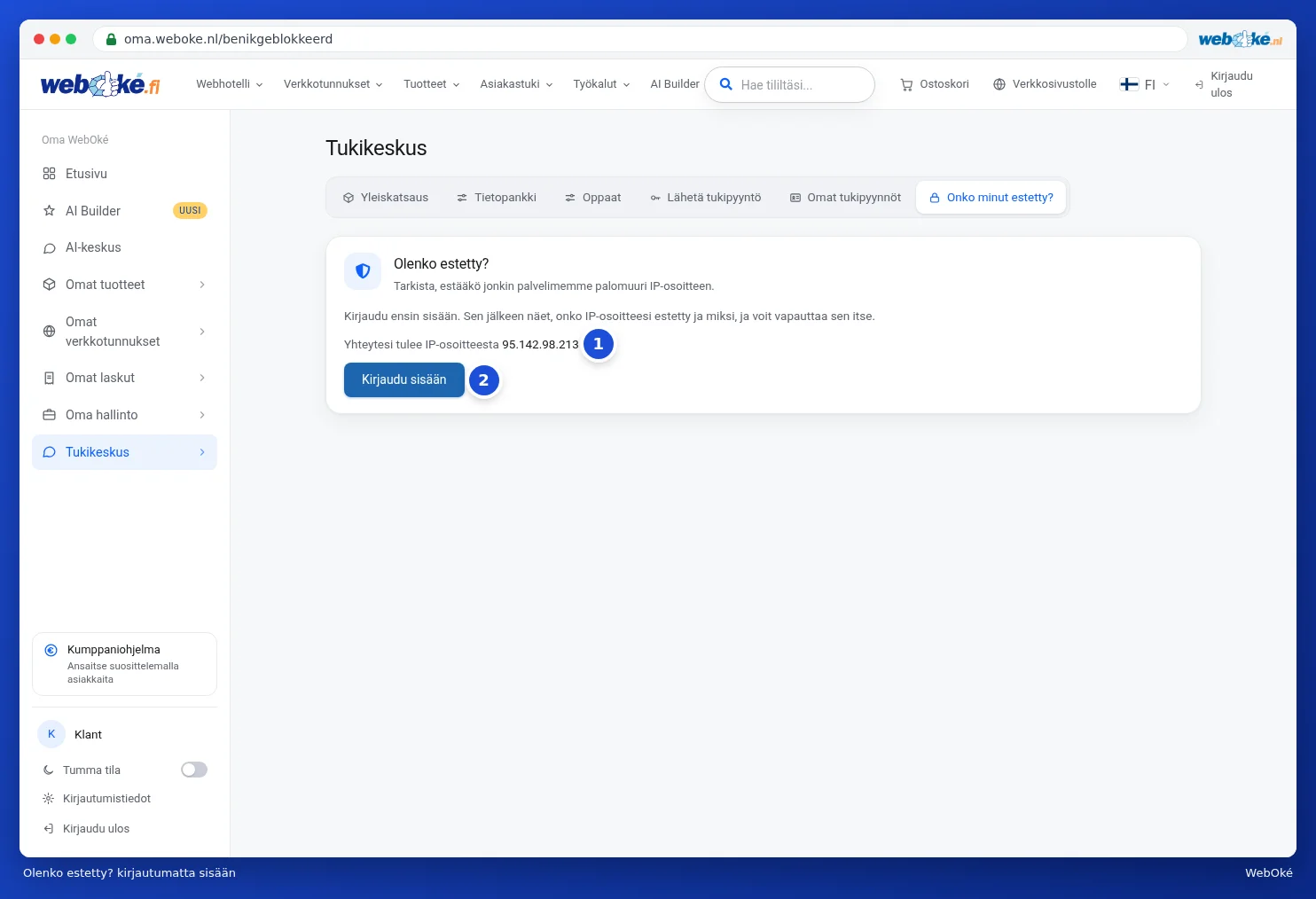
Task: Focus the Hae tililtäsi search field
Action: pos(789,84)
